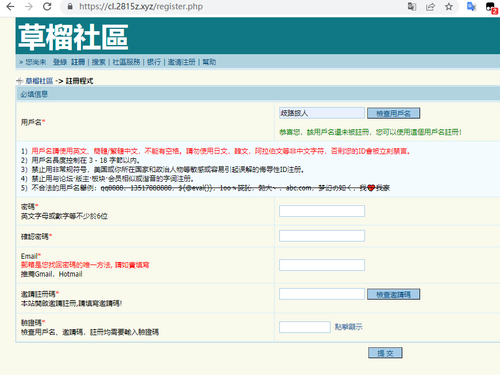Click the 檢查邀請碼 check invite code button
Image resolution: width=500 pixels, height=375 pixels.
[394, 294]
